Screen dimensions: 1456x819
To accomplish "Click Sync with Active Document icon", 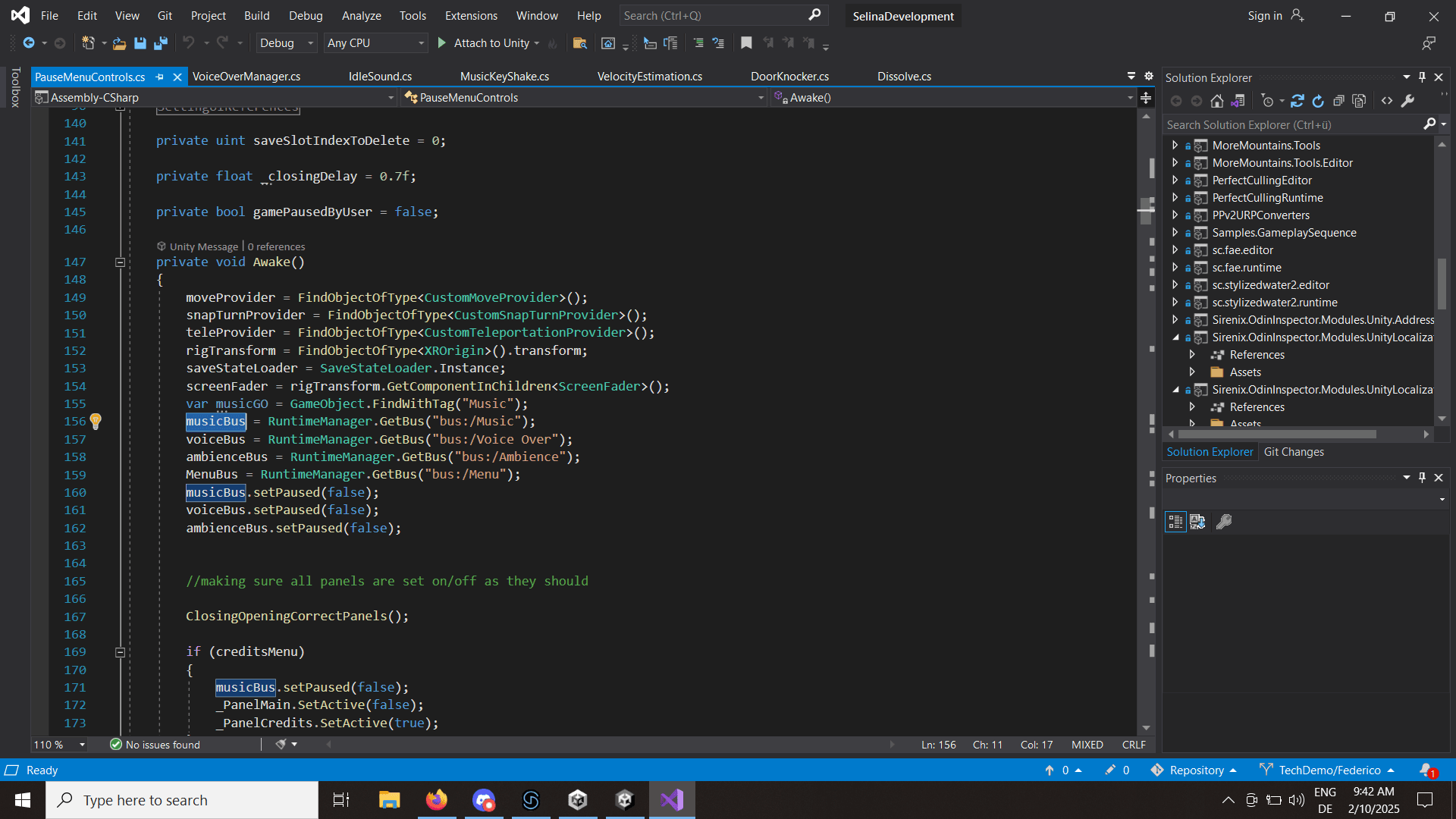I will click(1298, 101).
